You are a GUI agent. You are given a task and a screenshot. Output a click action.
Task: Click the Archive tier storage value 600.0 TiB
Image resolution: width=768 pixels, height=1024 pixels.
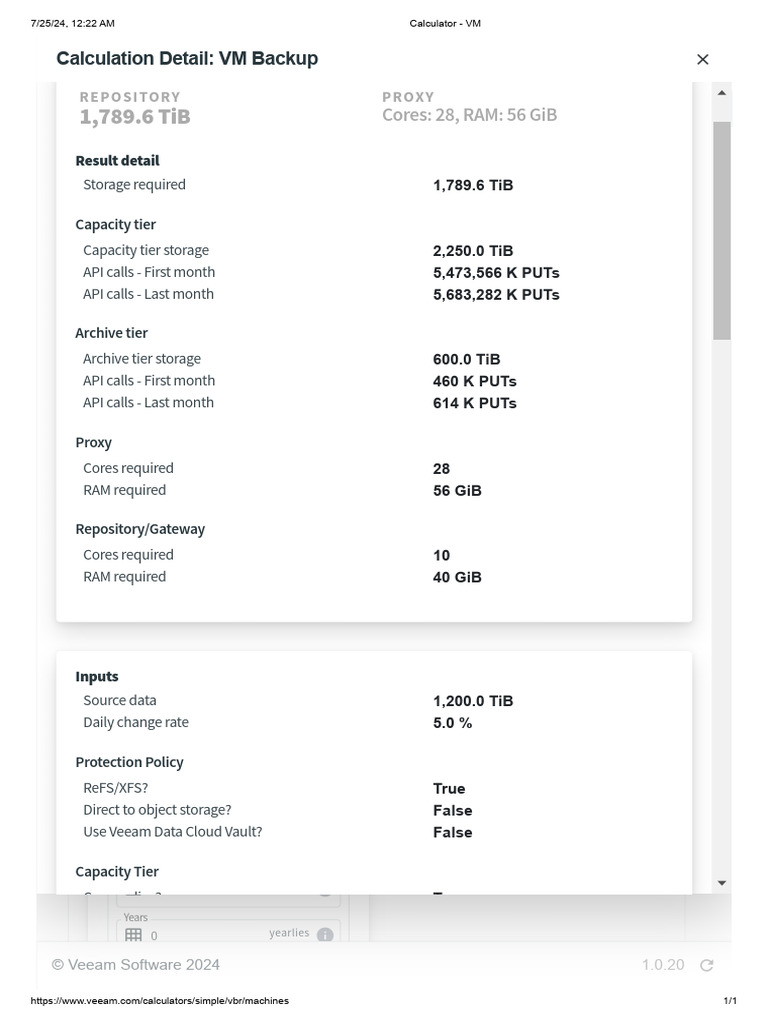pos(467,359)
